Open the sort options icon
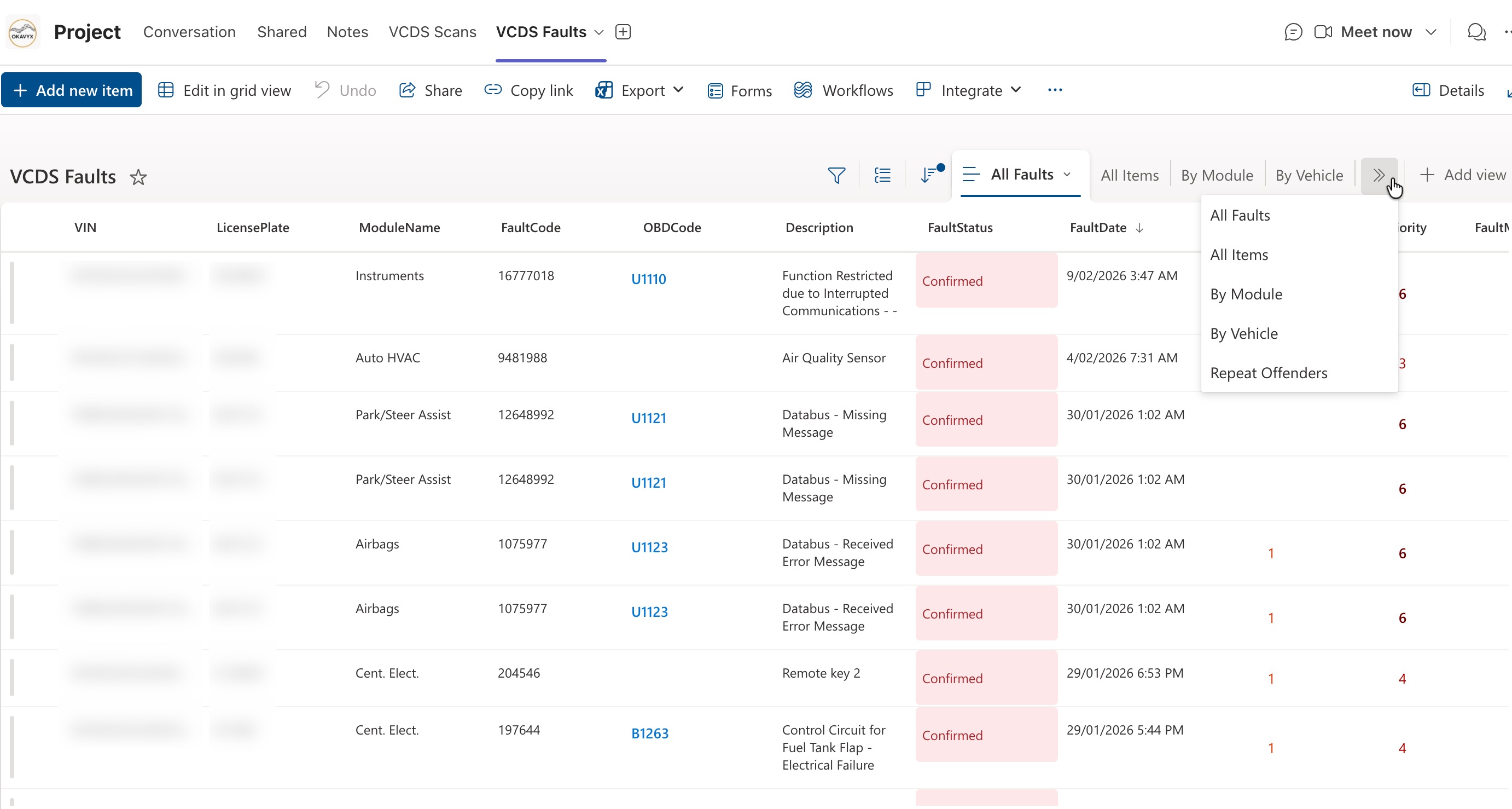 click(x=929, y=175)
